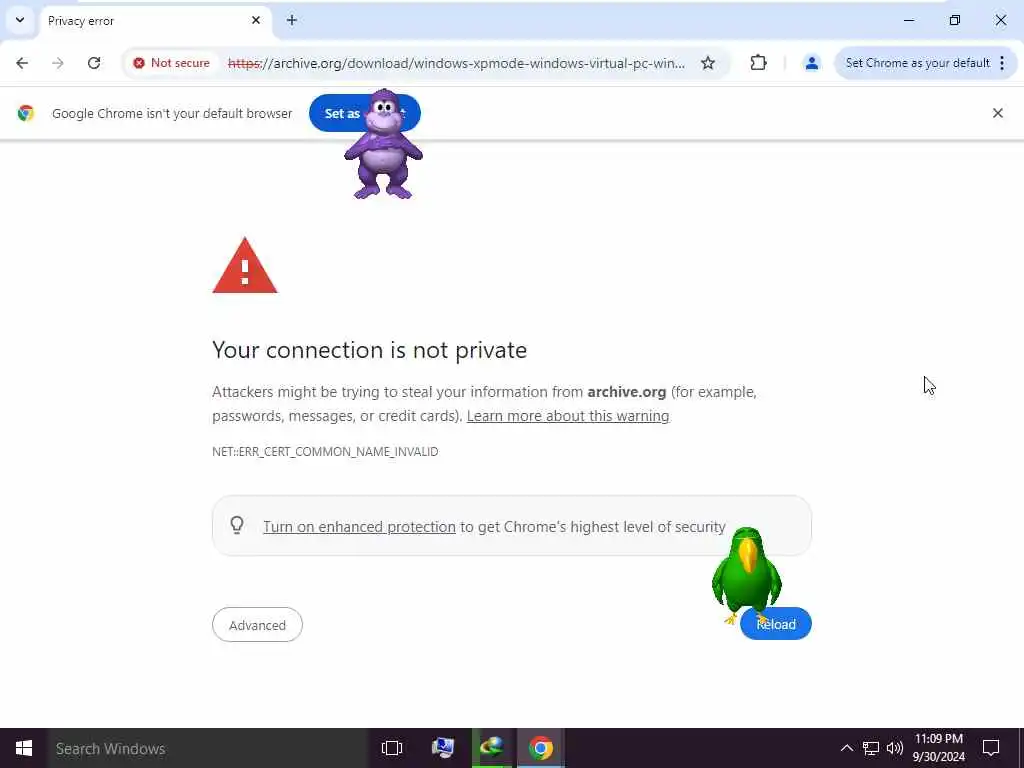Click Turn on enhanced protection link

click(x=359, y=526)
